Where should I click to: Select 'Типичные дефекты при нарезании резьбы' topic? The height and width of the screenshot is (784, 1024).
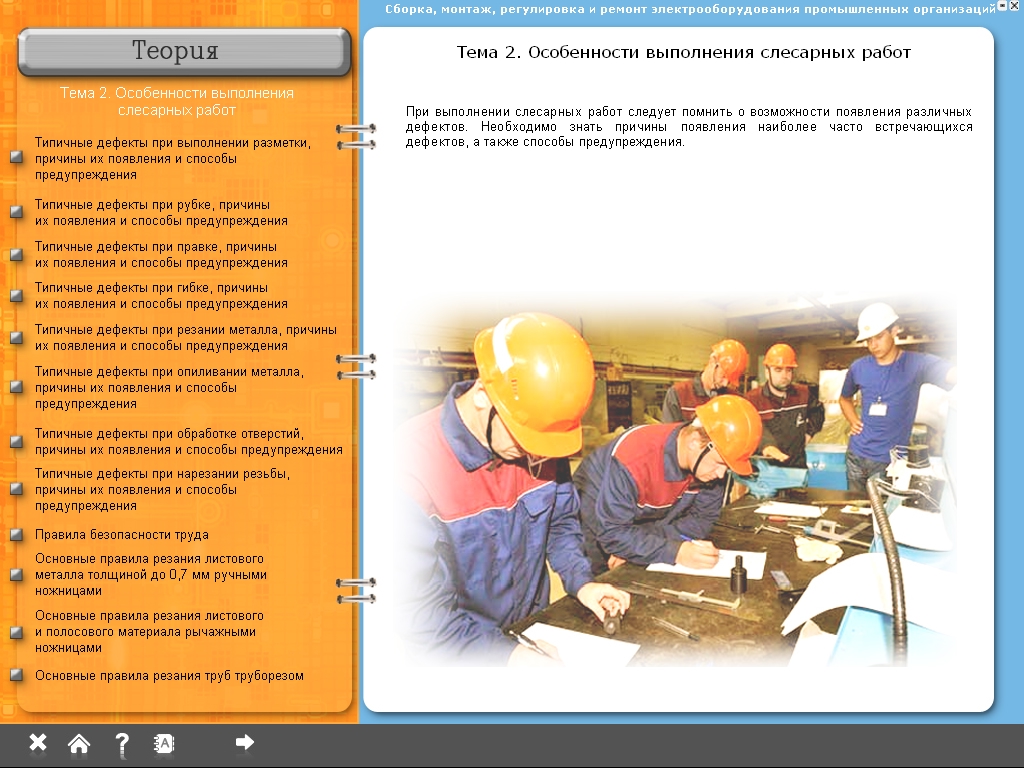point(162,489)
